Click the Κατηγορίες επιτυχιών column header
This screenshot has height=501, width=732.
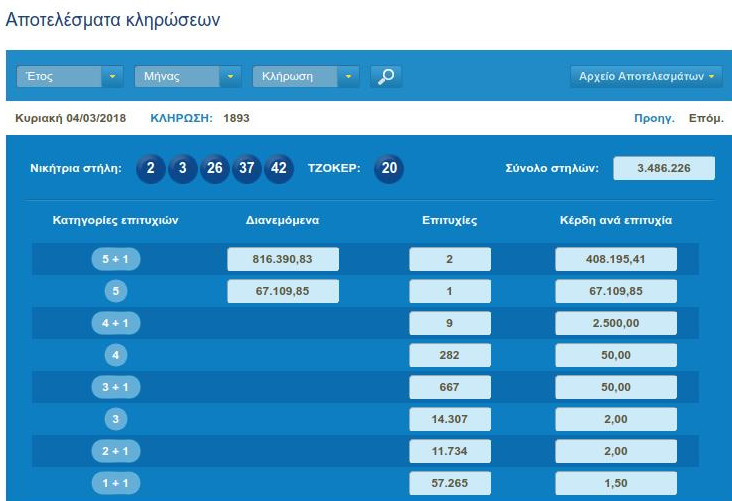pos(115,220)
